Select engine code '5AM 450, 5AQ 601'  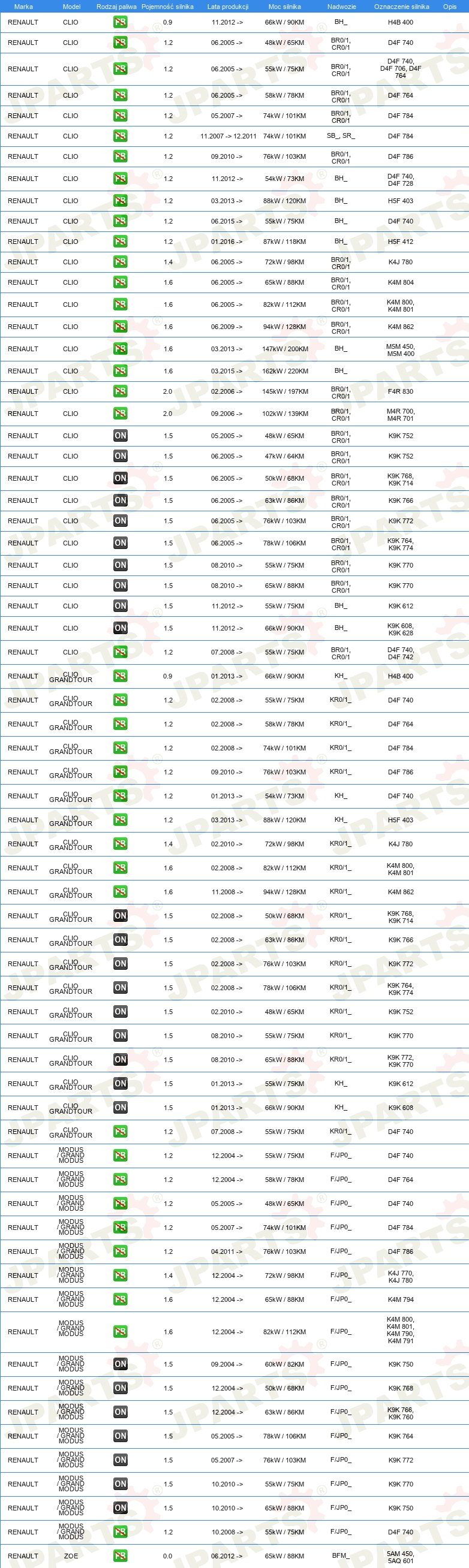click(401, 1557)
